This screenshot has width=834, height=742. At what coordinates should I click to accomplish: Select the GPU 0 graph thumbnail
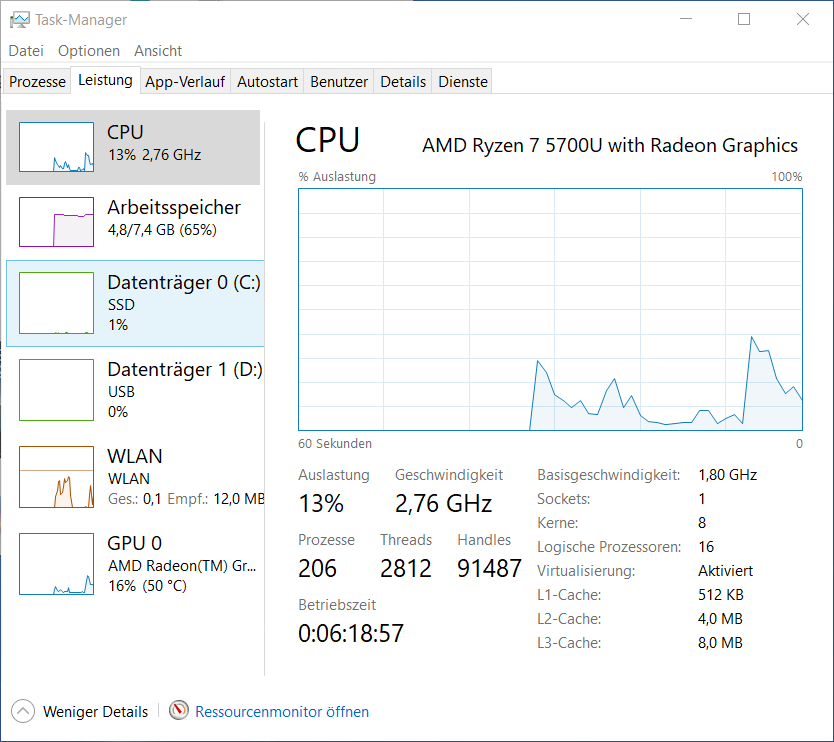(56, 564)
